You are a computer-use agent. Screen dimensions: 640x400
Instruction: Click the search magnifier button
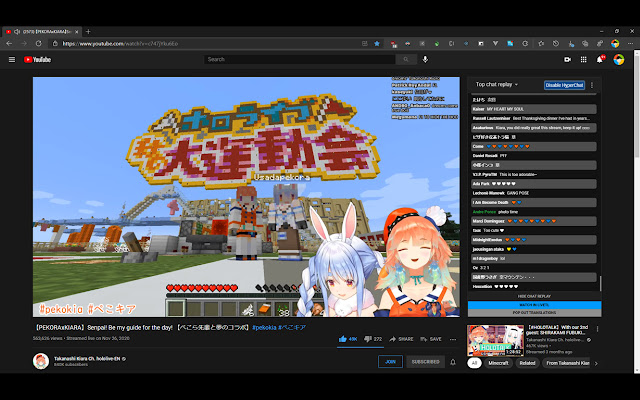406,60
